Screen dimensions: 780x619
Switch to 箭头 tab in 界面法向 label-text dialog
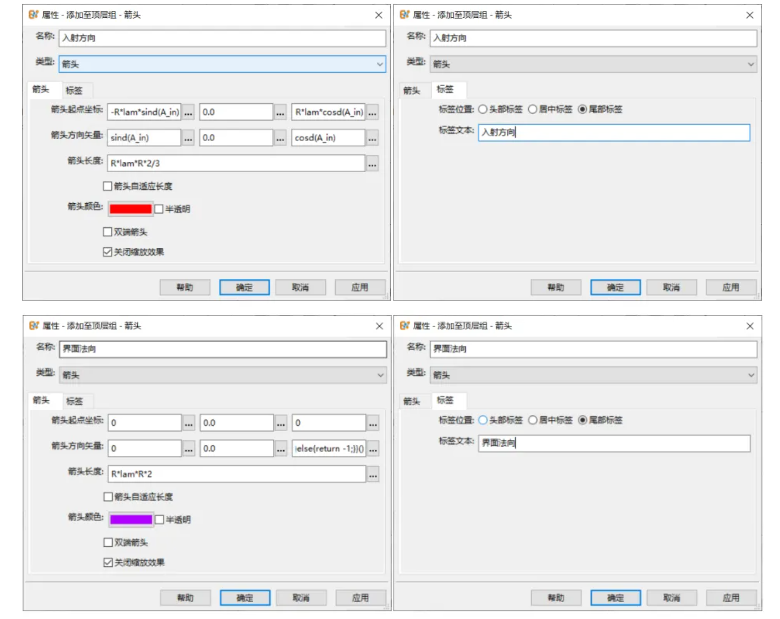pos(411,400)
